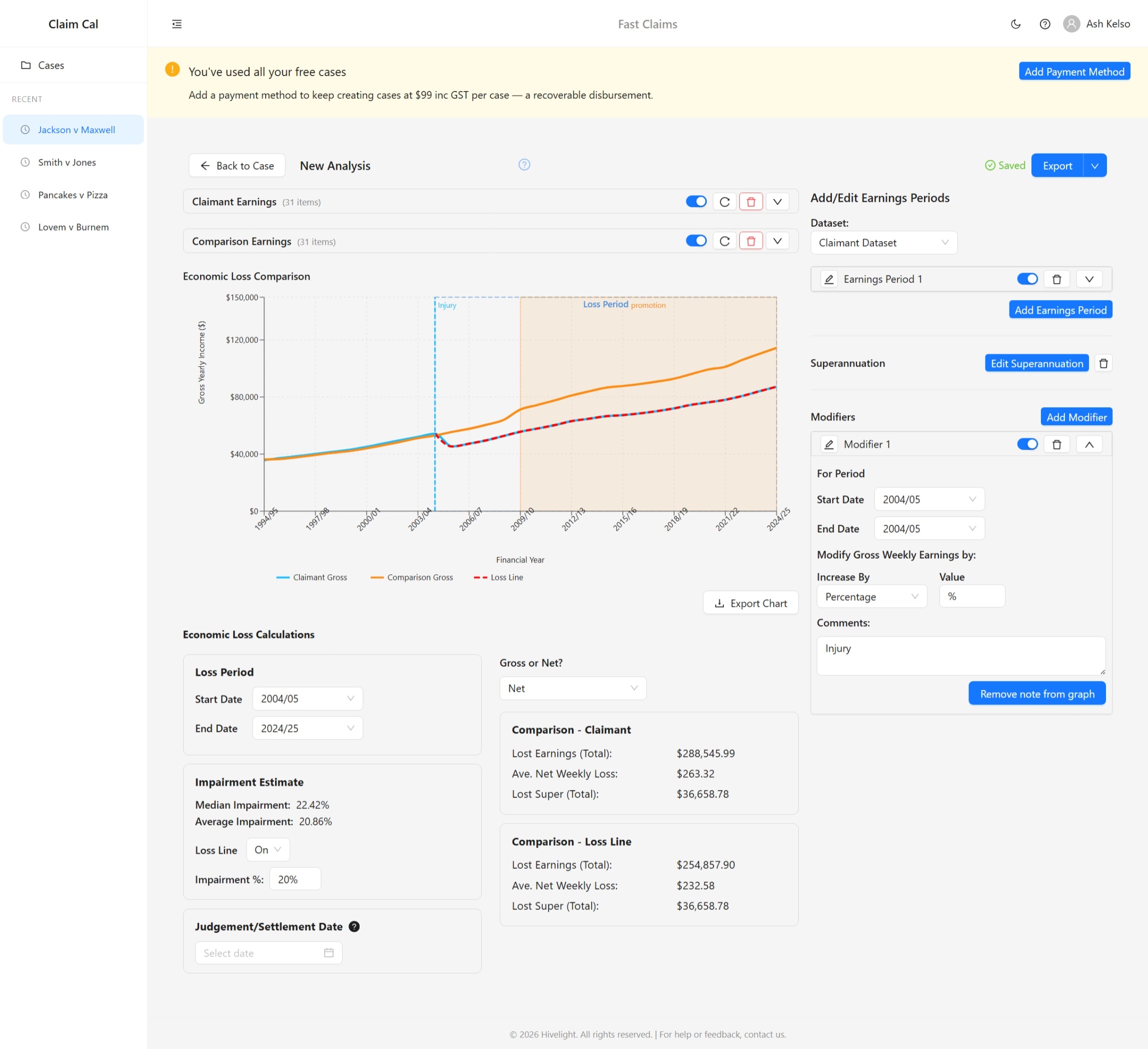Turn off Earnings Period 1 toggle
Viewport: 1148px width, 1049px height.
click(x=1027, y=279)
